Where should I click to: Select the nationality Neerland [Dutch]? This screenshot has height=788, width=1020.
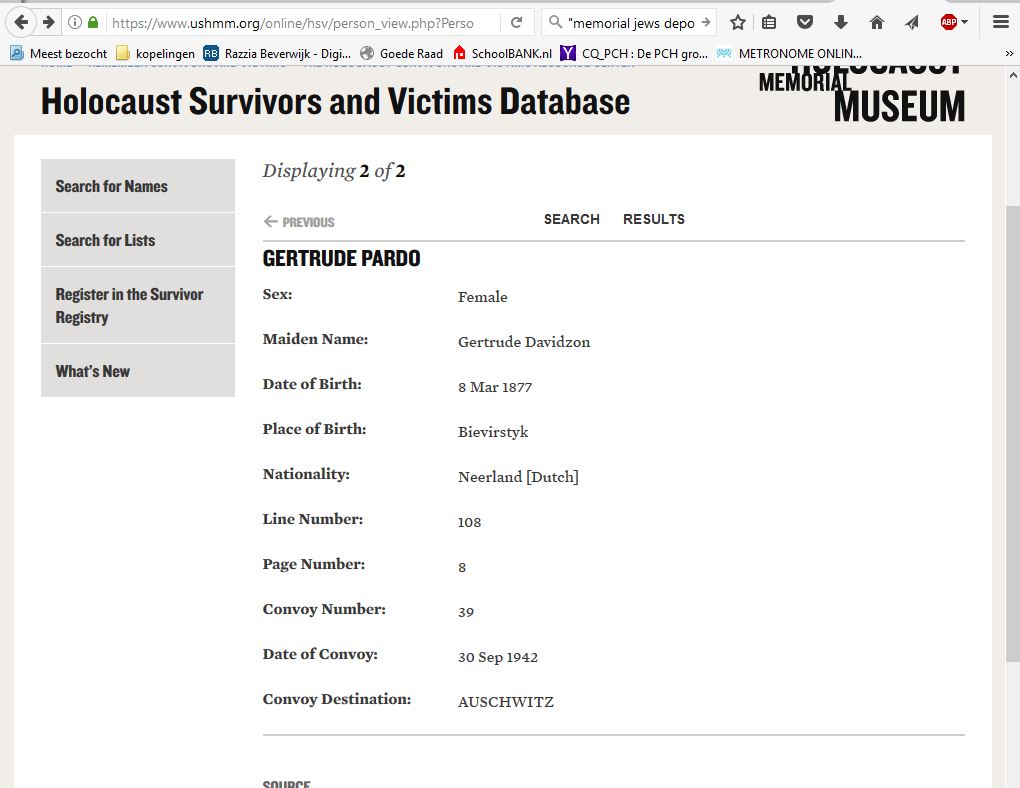pyautogui.click(x=518, y=477)
